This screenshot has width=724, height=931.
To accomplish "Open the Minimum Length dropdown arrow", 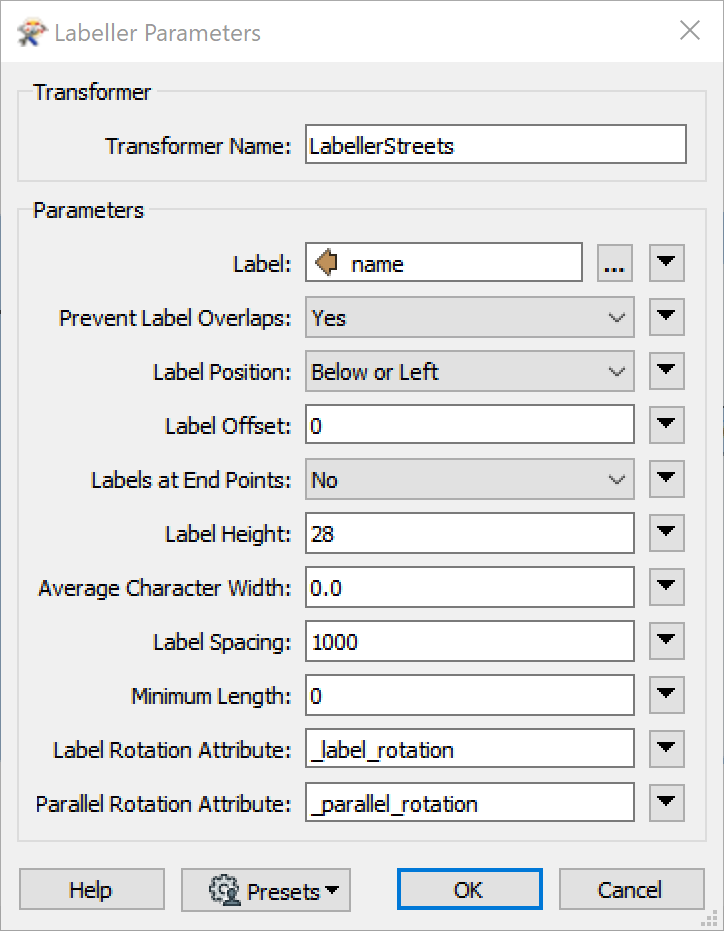I will [x=666, y=695].
